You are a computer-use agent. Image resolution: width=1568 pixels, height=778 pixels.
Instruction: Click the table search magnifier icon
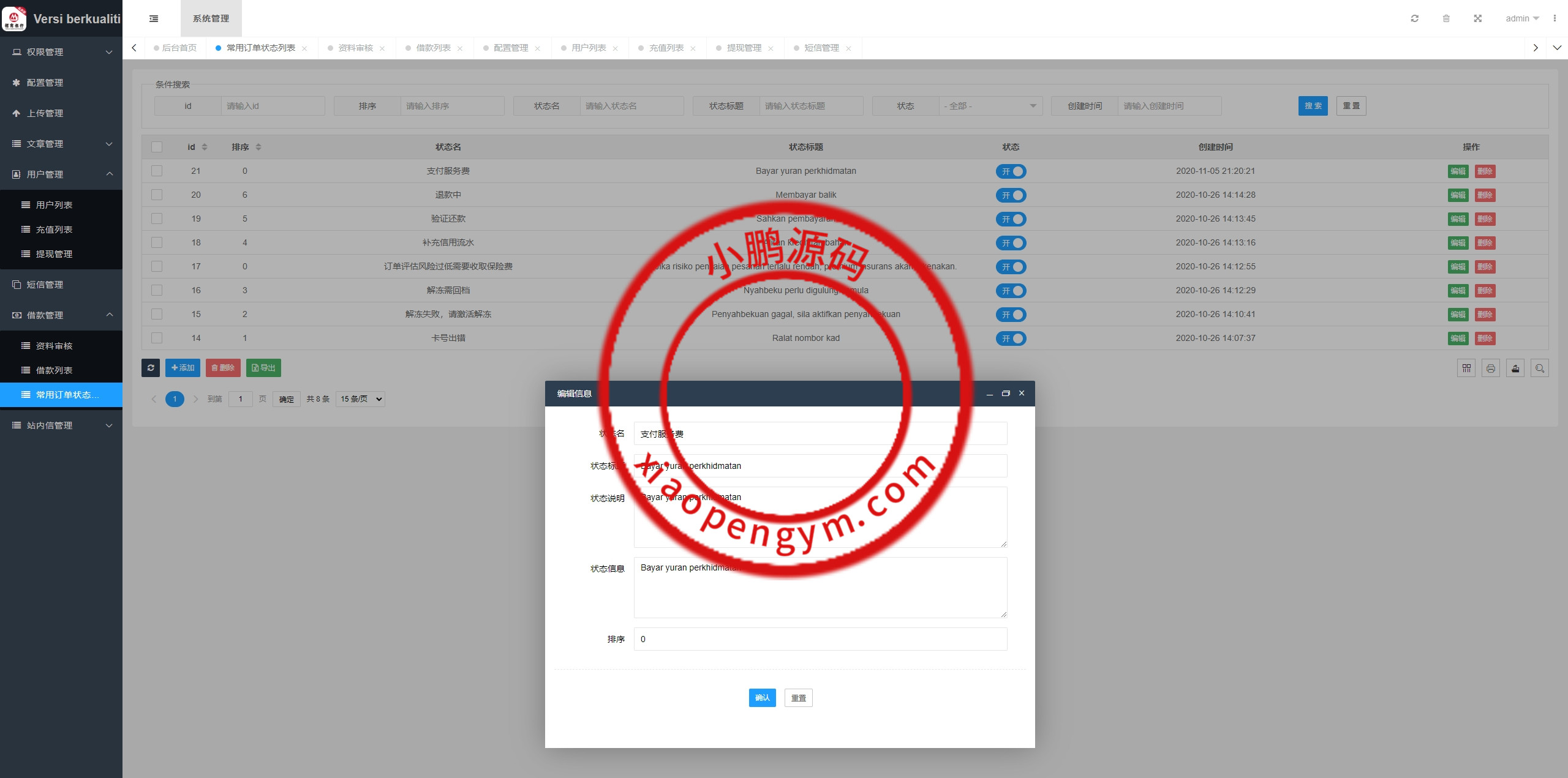point(1540,368)
